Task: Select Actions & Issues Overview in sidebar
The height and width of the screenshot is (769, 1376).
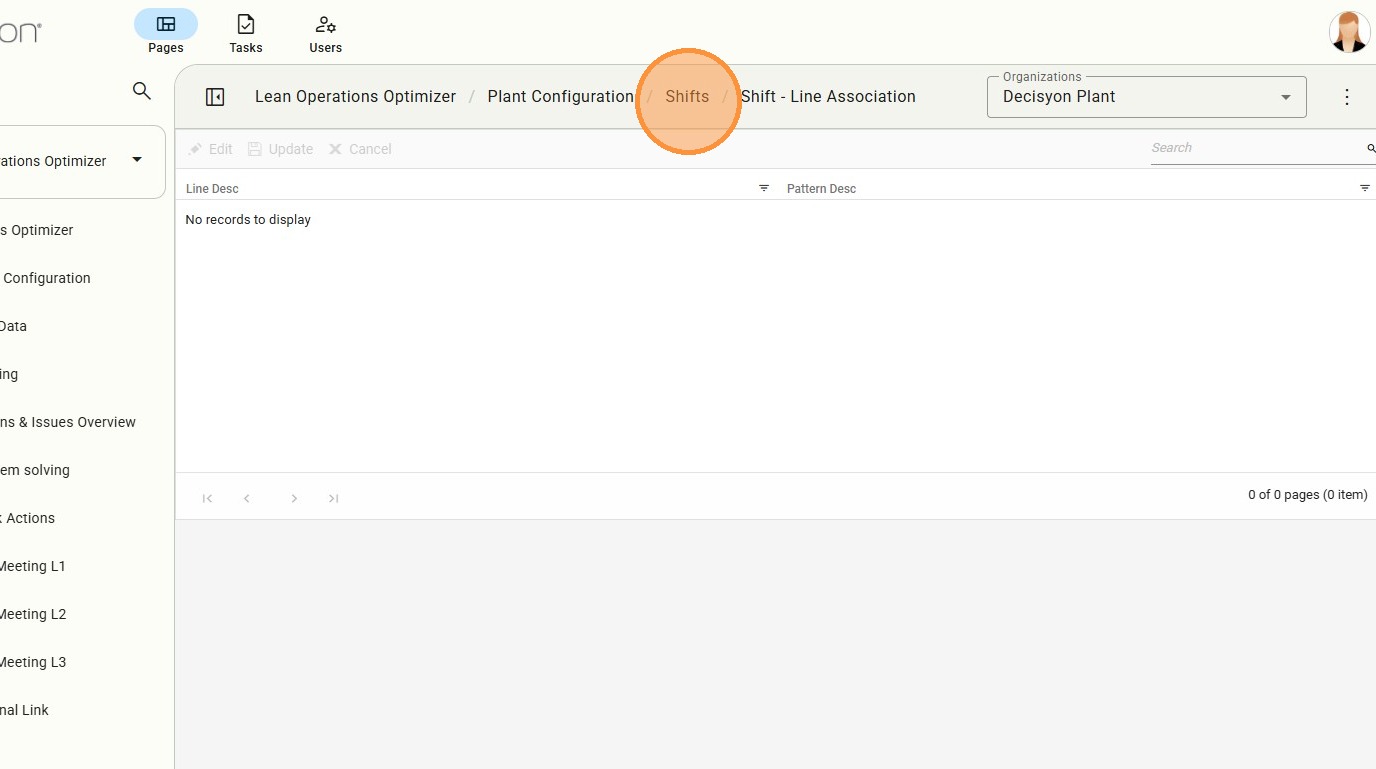Action: tap(68, 422)
